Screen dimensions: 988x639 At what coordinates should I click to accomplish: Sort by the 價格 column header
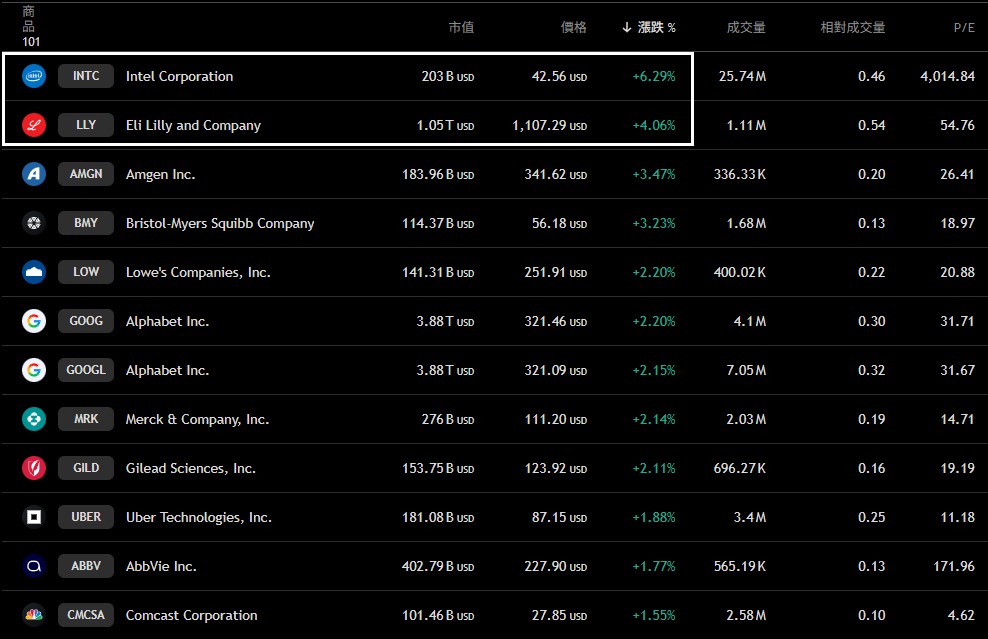573,27
